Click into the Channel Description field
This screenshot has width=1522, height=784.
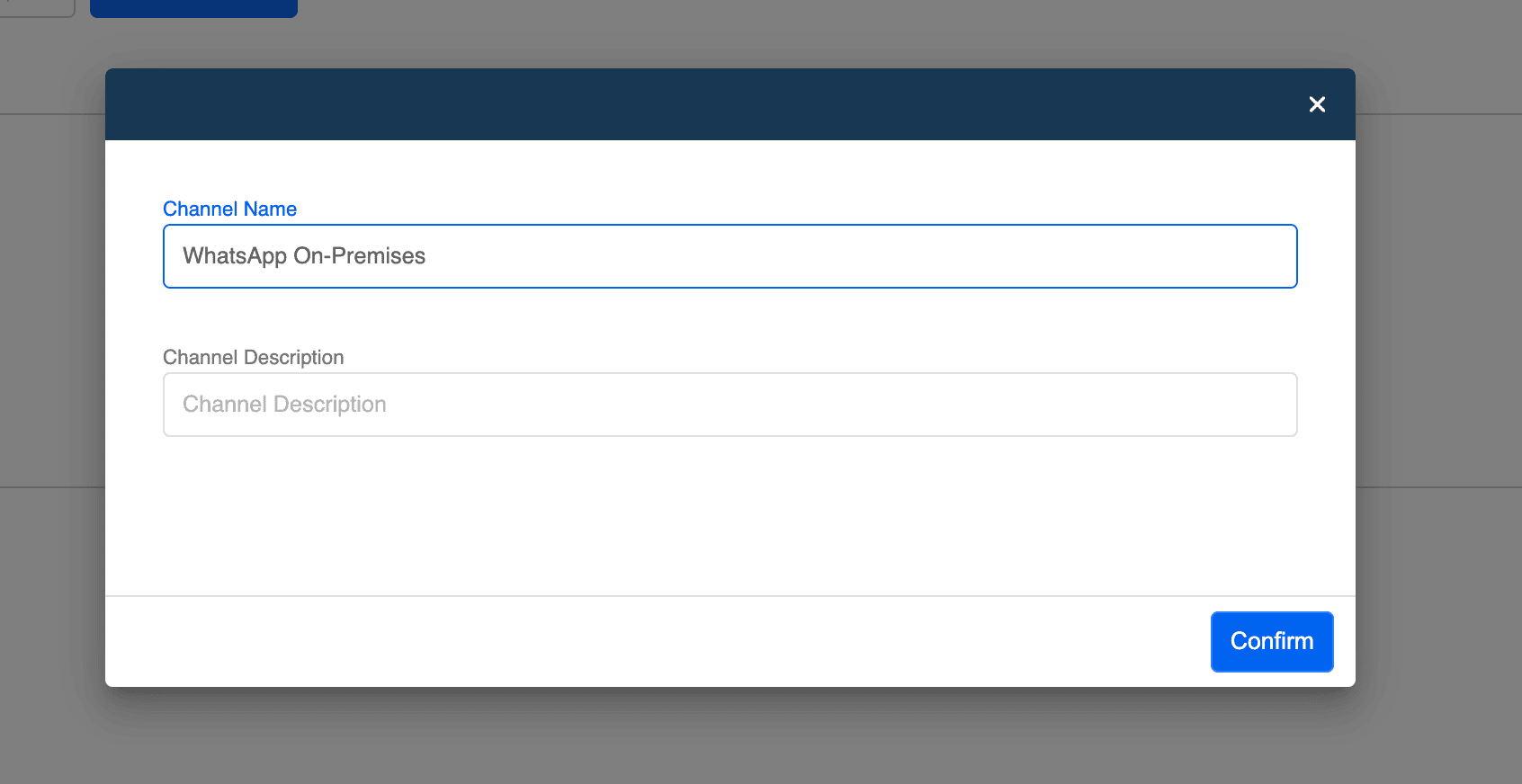(730, 405)
